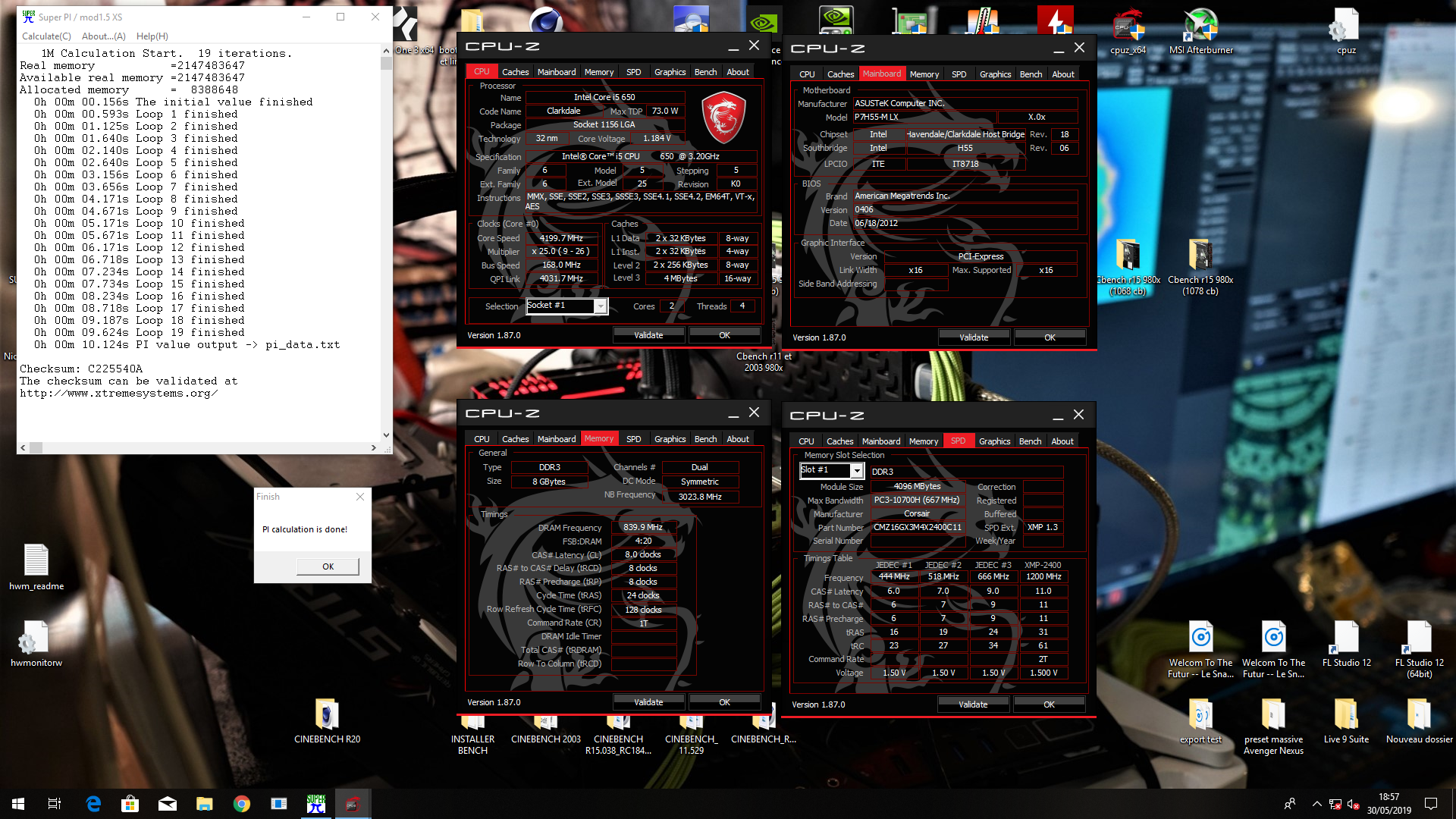Minimize the Memory tab CPU-Z window
This screenshot has width=1456, height=819.
(x=733, y=413)
